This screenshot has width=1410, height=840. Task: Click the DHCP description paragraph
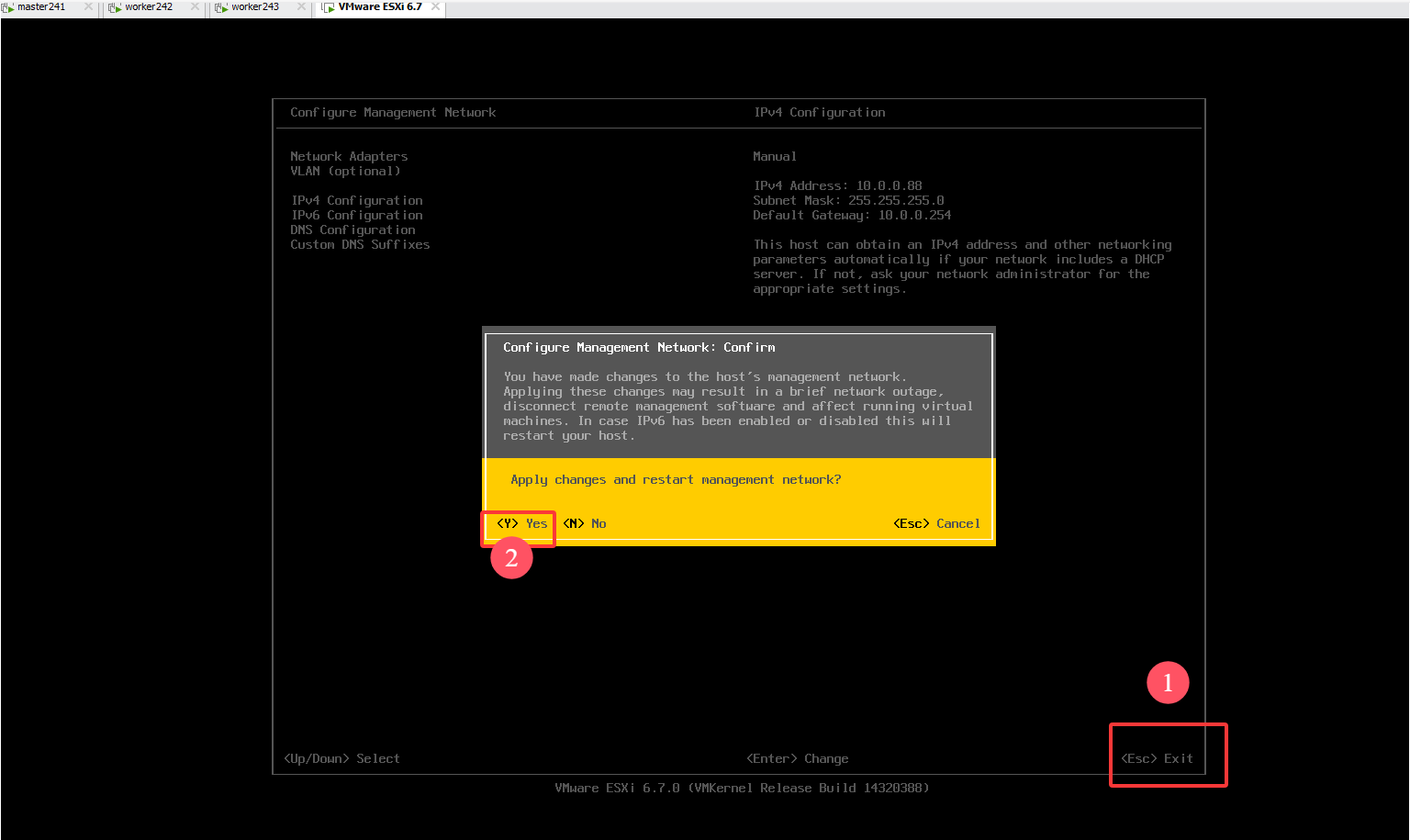click(962, 266)
